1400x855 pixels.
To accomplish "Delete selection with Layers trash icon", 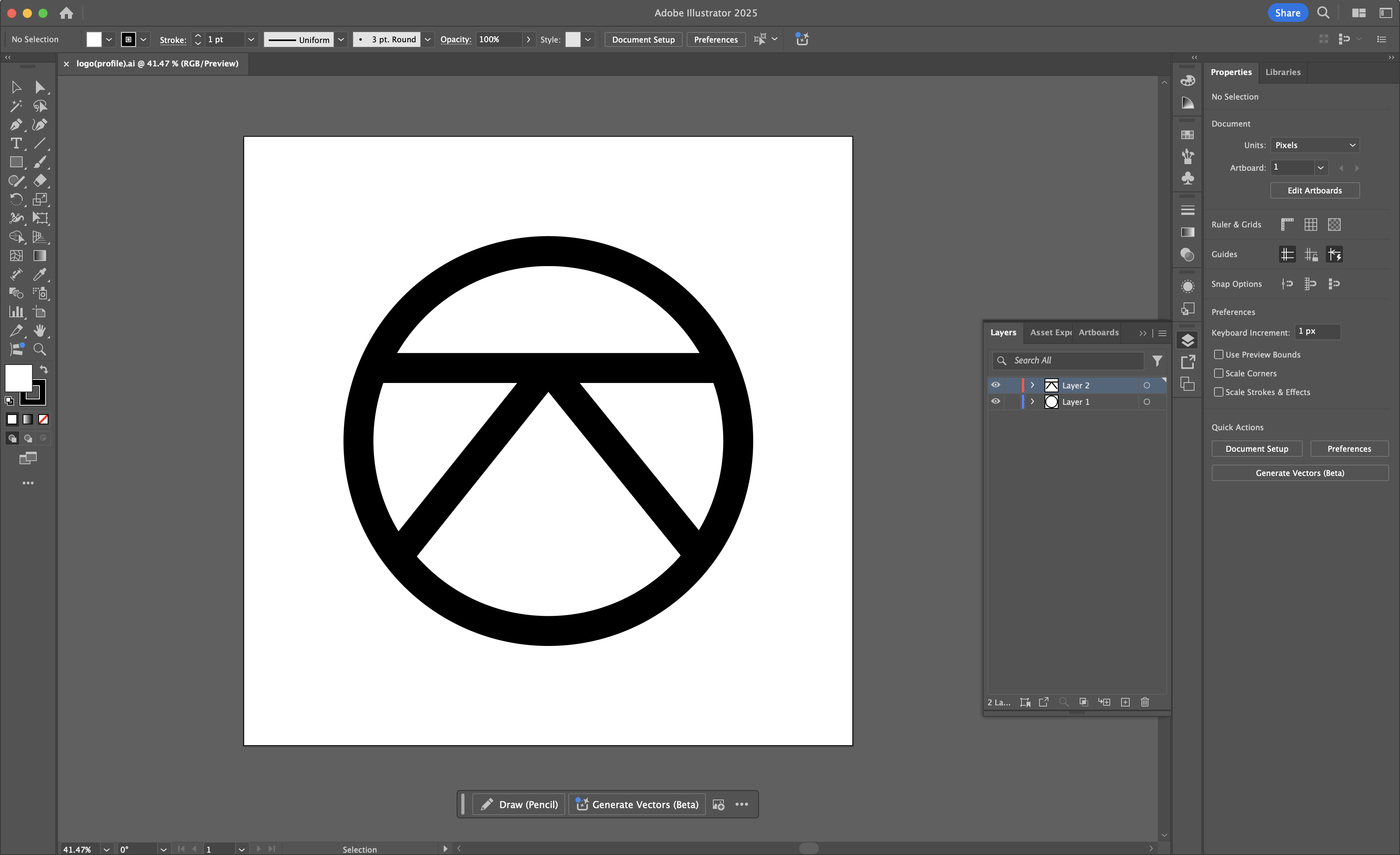I will (1145, 702).
